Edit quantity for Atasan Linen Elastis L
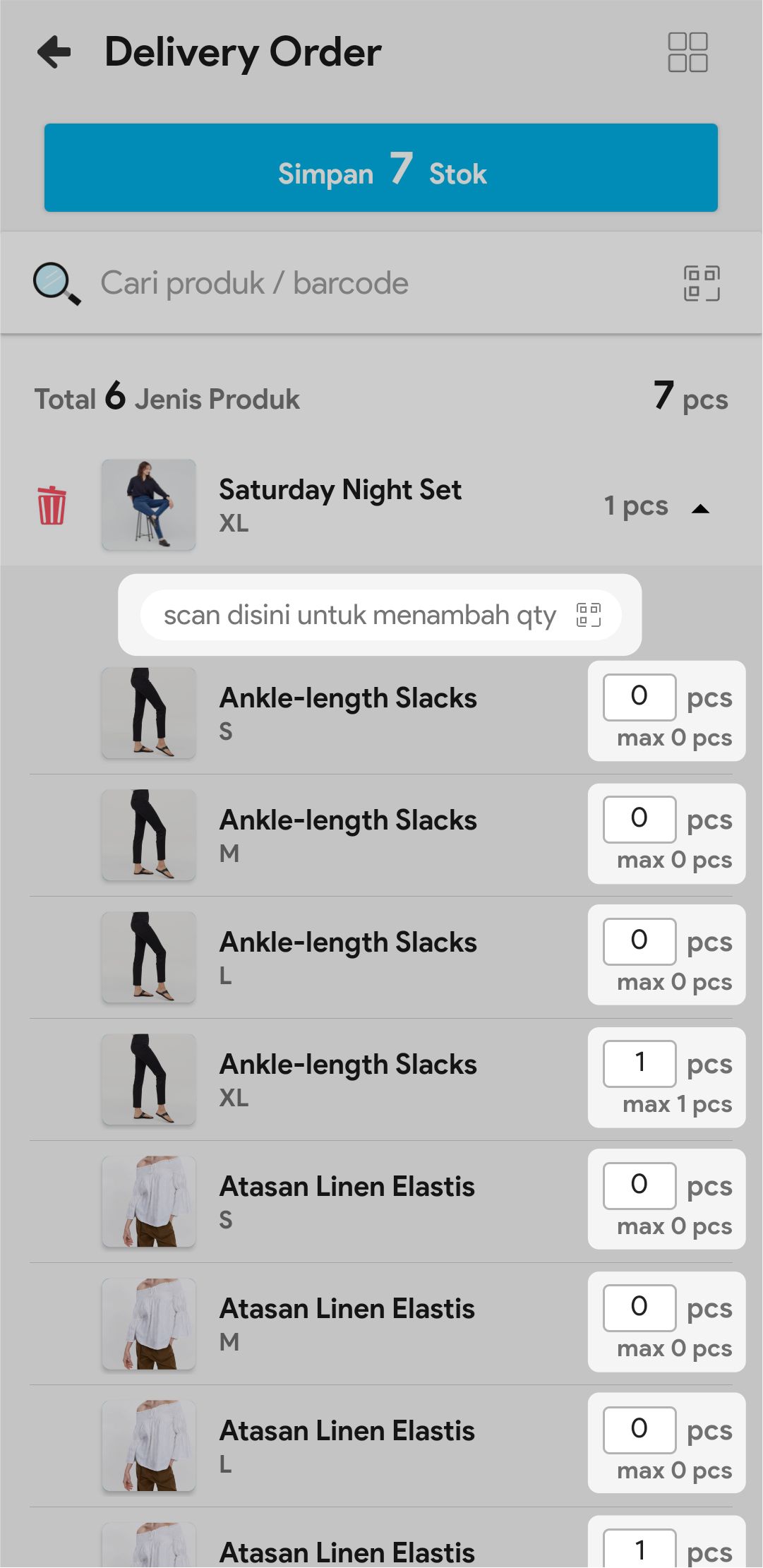This screenshot has width=763, height=1568. (x=639, y=1430)
